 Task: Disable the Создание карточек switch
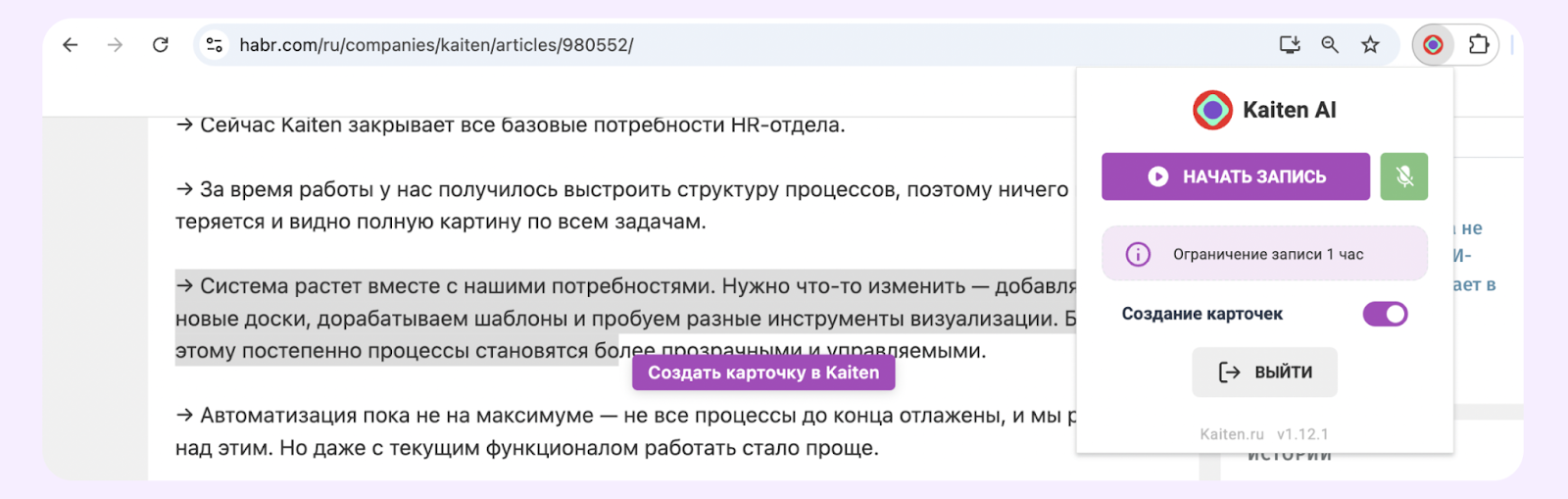coord(1385,314)
